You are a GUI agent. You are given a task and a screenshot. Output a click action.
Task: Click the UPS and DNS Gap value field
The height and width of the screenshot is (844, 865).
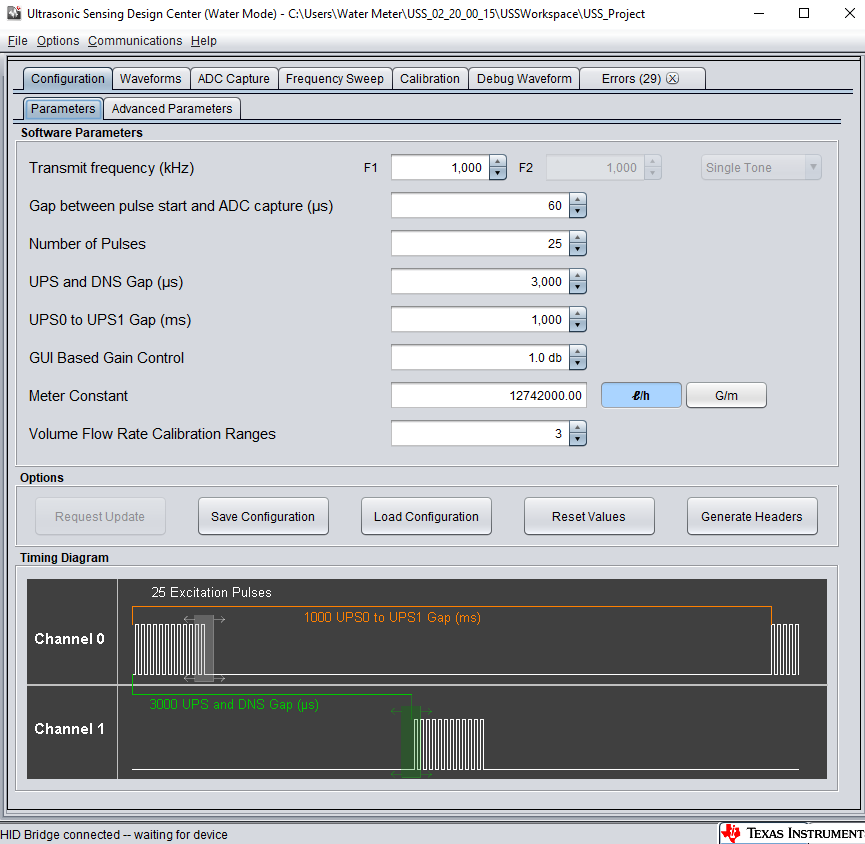pyautogui.click(x=480, y=282)
